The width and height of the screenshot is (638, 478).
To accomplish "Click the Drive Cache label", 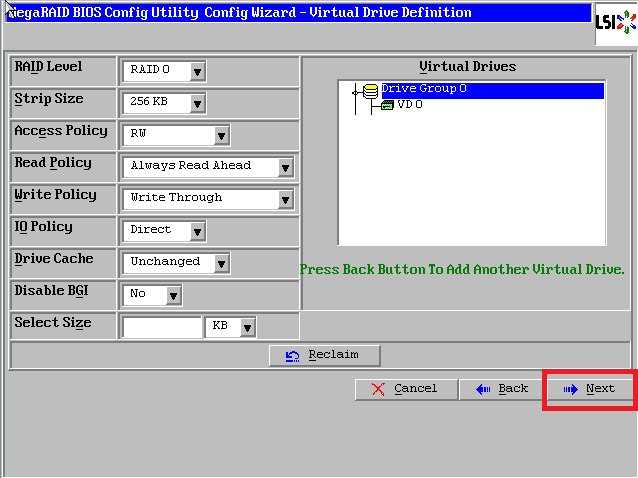I will click(54, 259).
